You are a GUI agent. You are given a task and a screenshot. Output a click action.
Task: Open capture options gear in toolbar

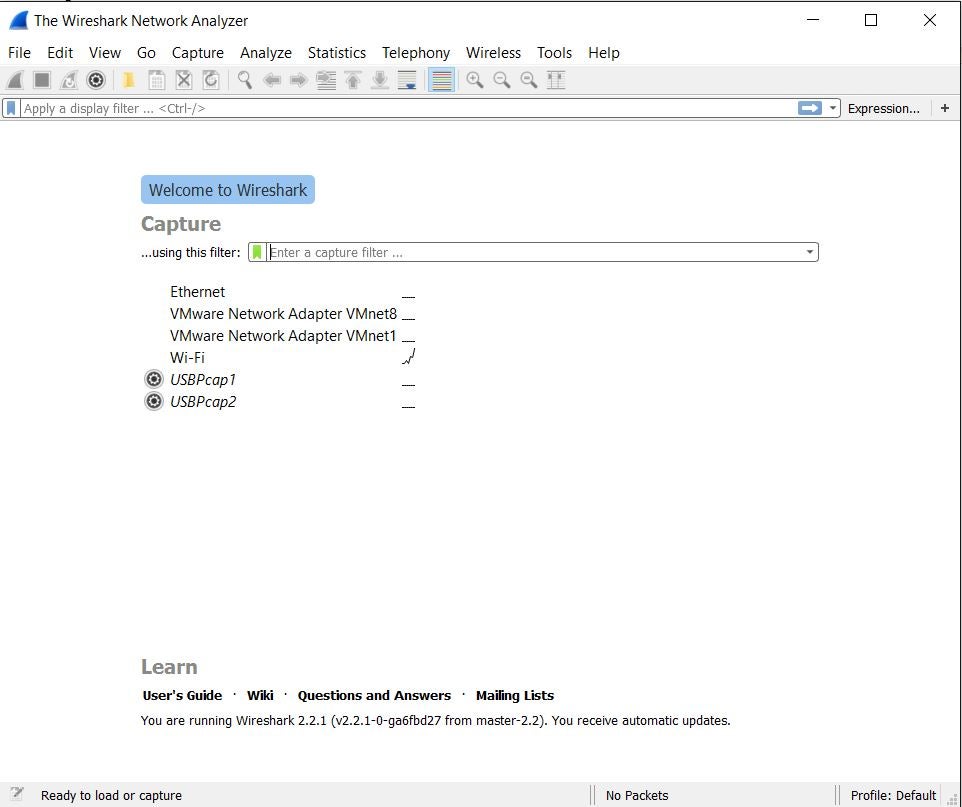[96, 80]
